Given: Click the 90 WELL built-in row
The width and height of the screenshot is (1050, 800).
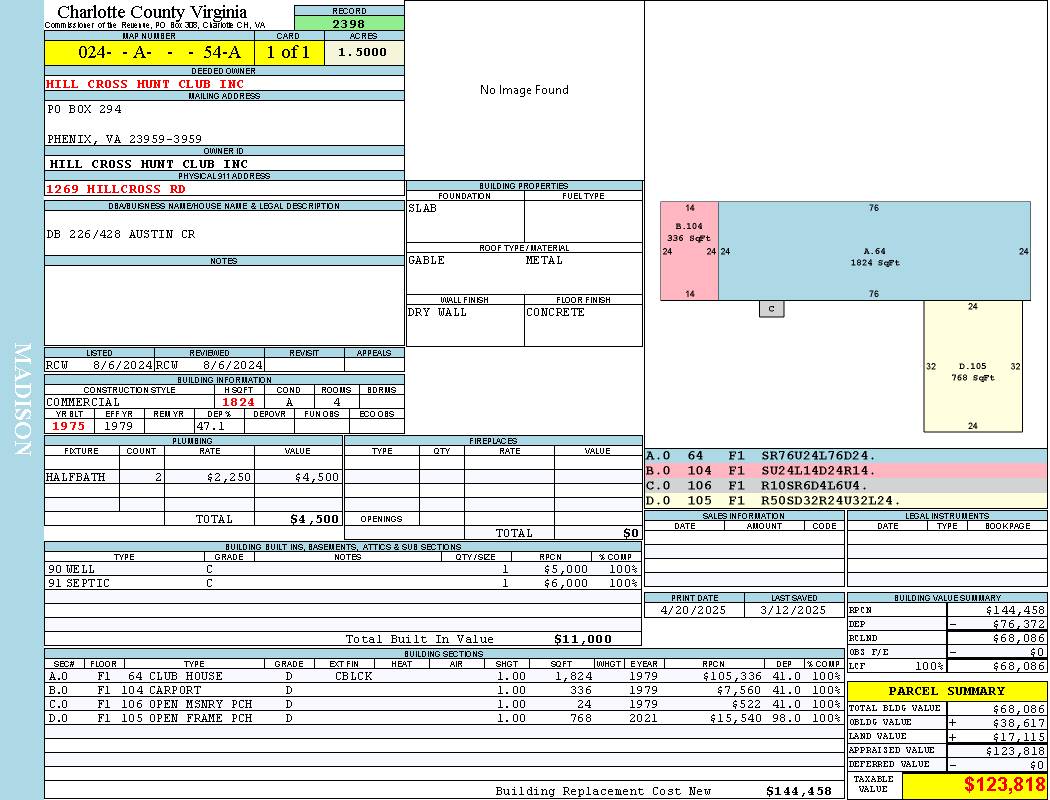Looking at the screenshot, I should pyautogui.click(x=343, y=570).
